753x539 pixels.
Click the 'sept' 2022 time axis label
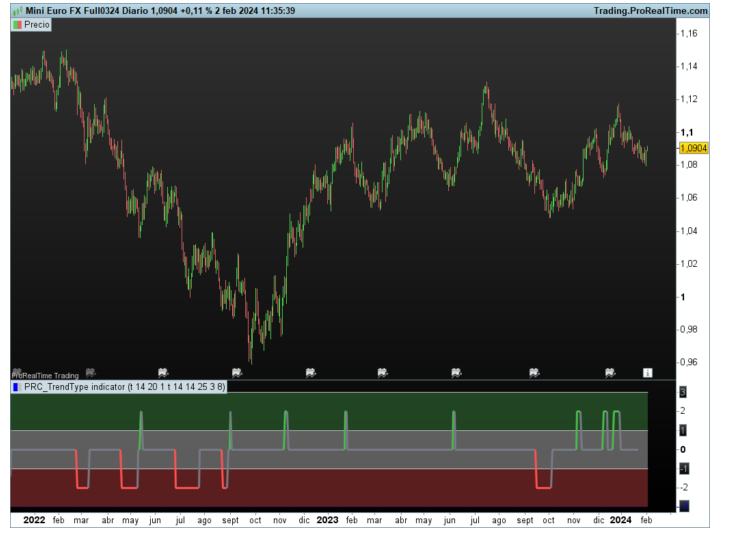click(x=230, y=520)
